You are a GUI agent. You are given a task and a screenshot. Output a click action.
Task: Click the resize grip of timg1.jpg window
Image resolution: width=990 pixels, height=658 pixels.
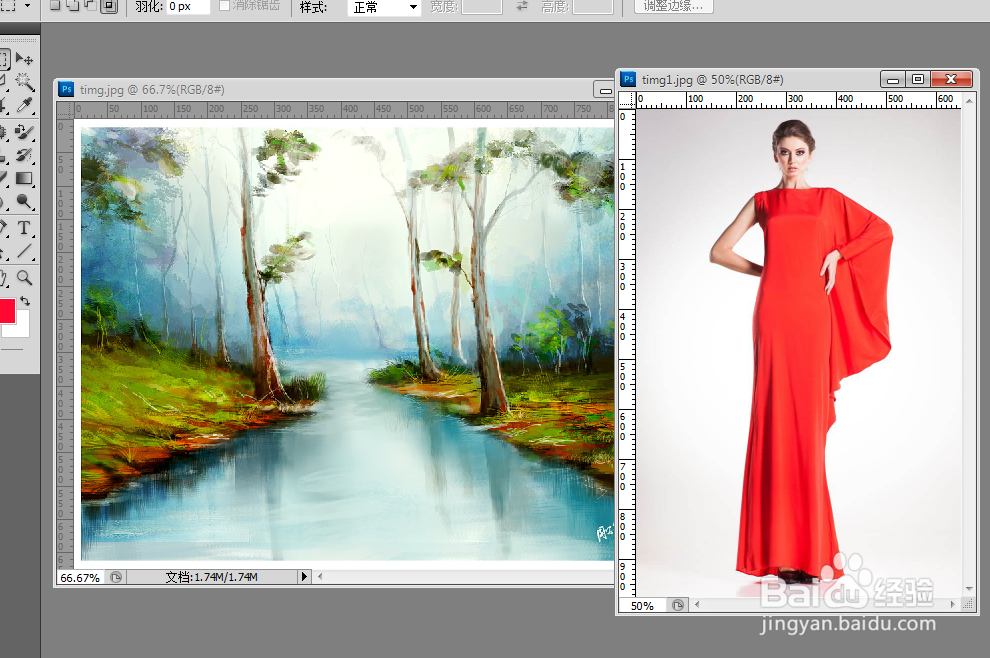[x=969, y=604]
